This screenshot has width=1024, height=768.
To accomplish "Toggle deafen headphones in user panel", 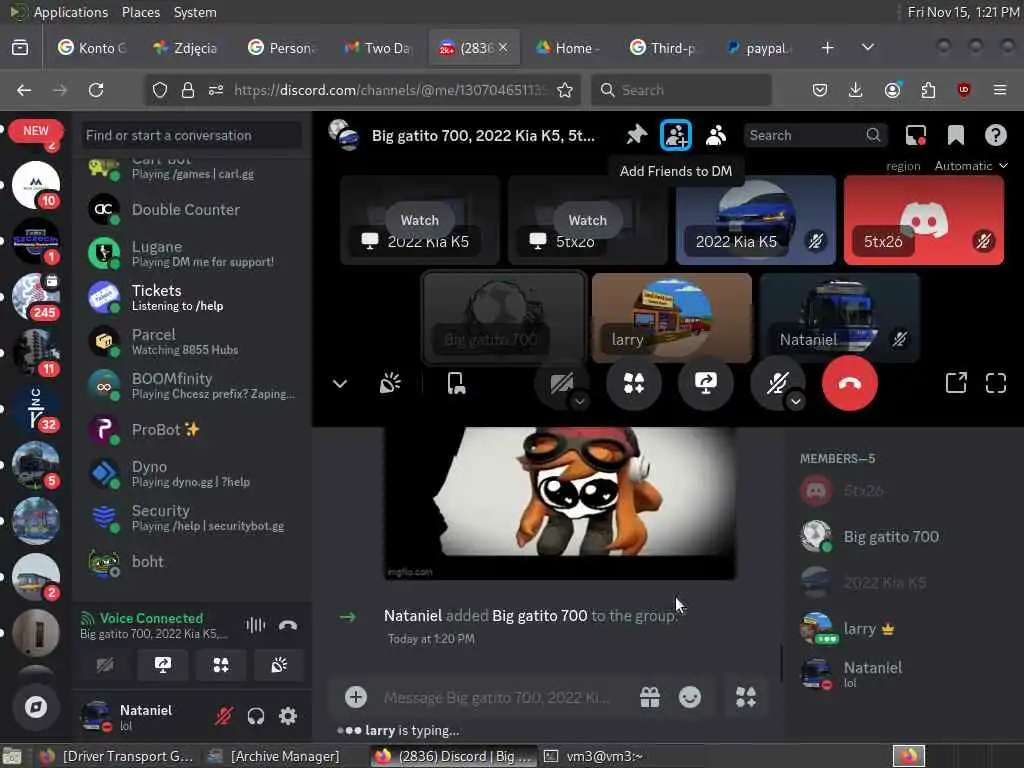I will pyautogui.click(x=255, y=716).
